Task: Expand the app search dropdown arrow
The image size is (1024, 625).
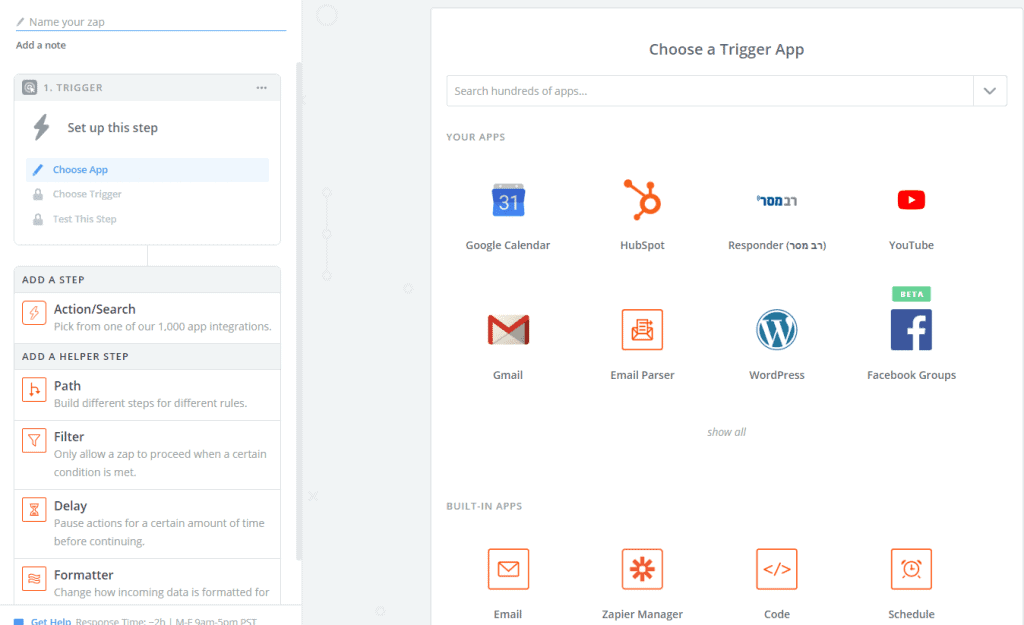Action: 989,91
